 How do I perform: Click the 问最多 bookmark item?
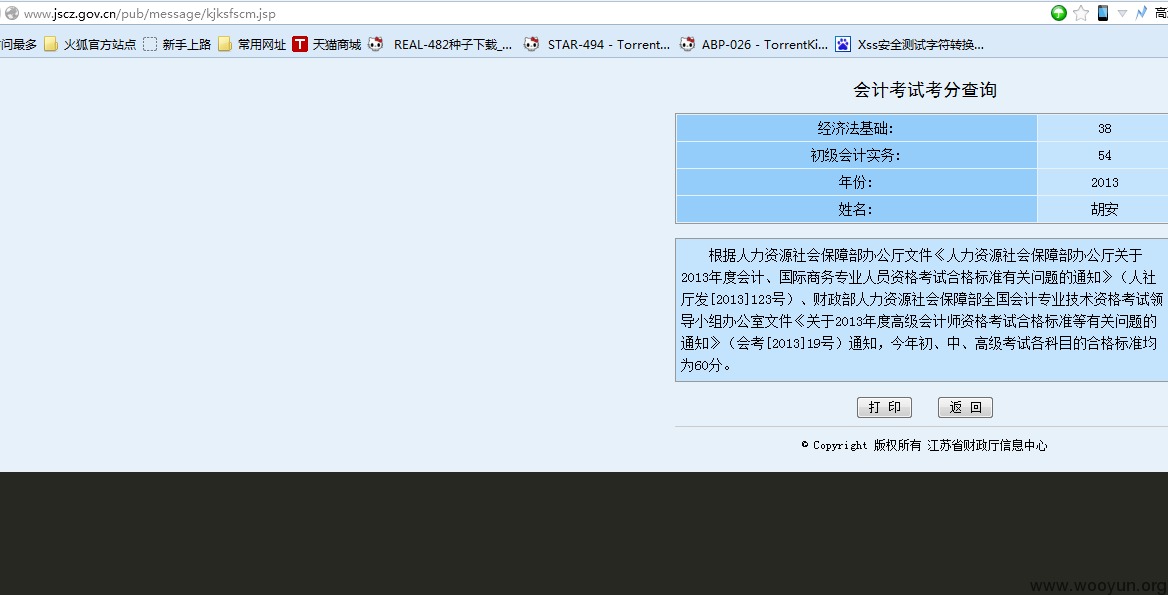coord(19,45)
